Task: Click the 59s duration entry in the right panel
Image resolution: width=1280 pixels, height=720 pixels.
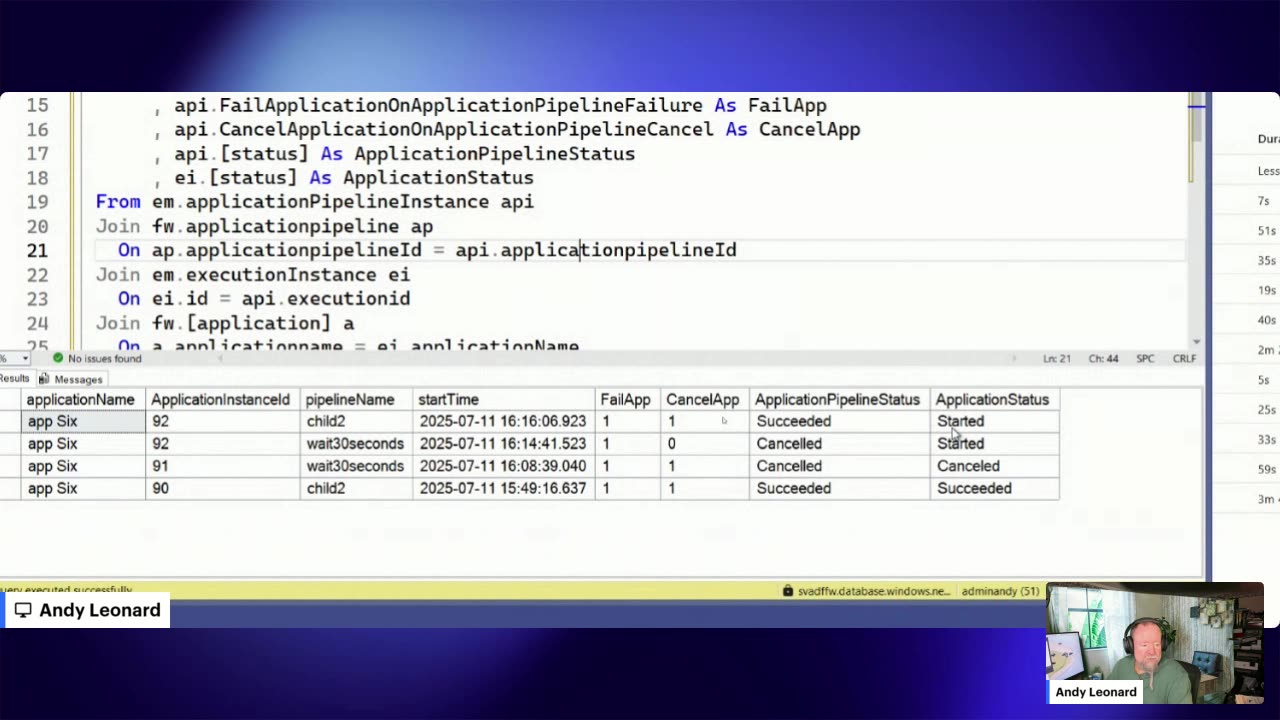Action: (x=1266, y=470)
